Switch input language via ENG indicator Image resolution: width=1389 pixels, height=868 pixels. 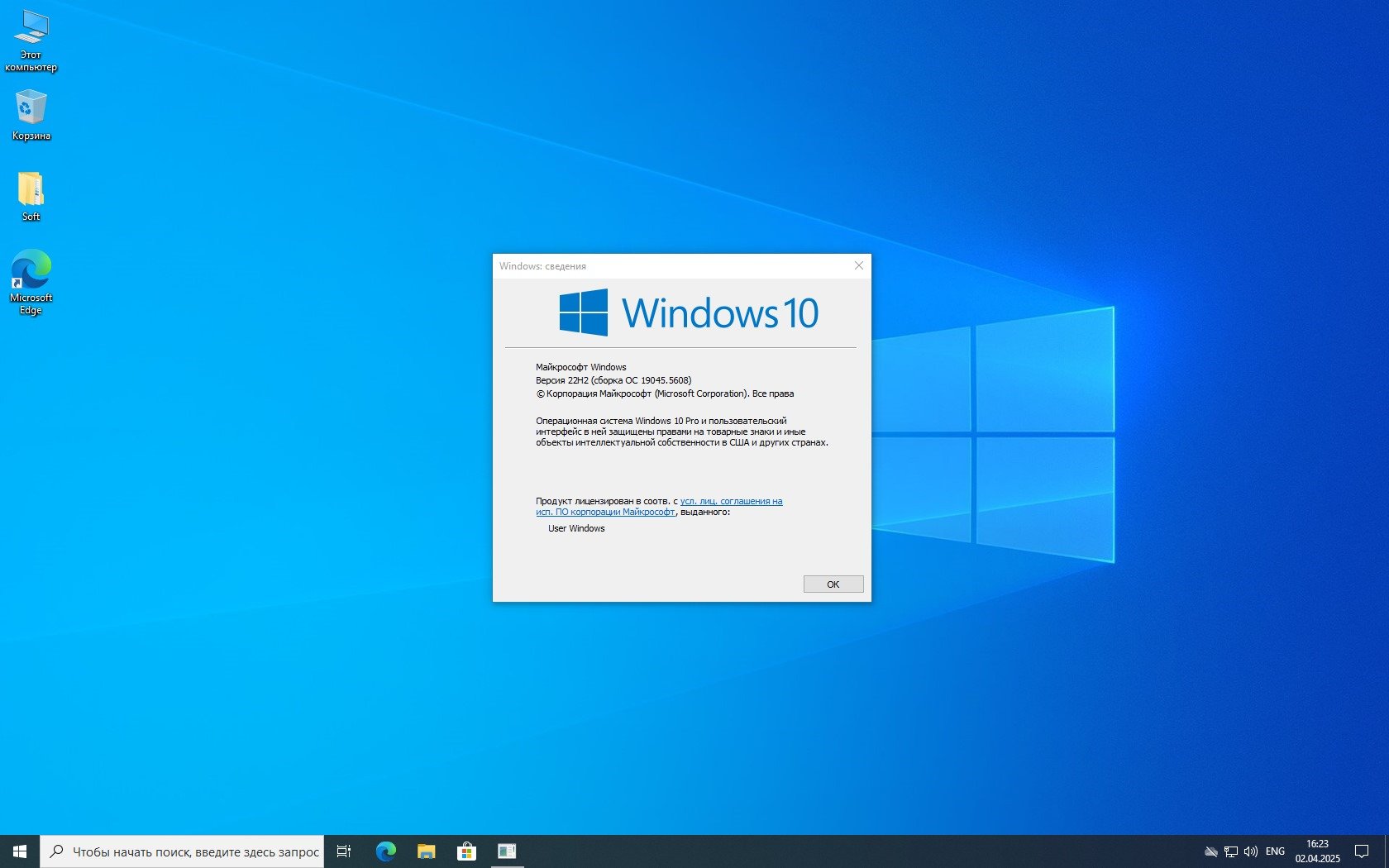click(1275, 851)
